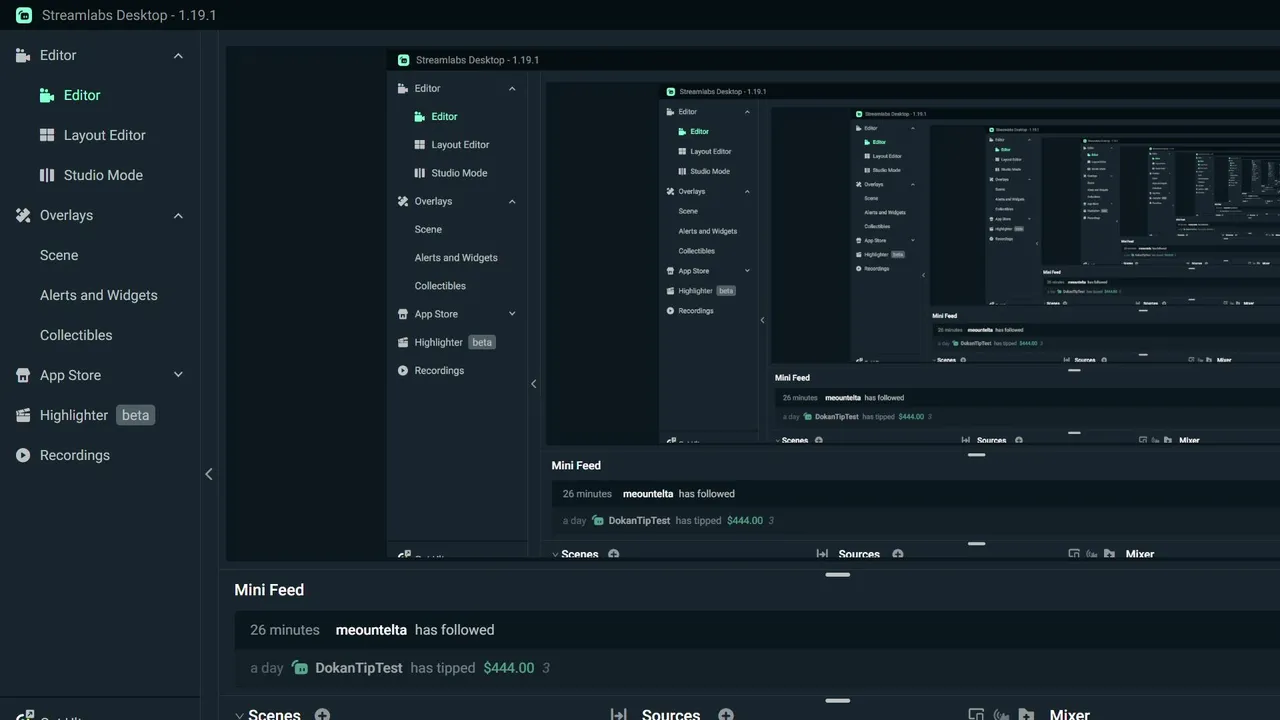
Task: Click the clapperboard icon beside Highlighter
Action: click(23, 415)
